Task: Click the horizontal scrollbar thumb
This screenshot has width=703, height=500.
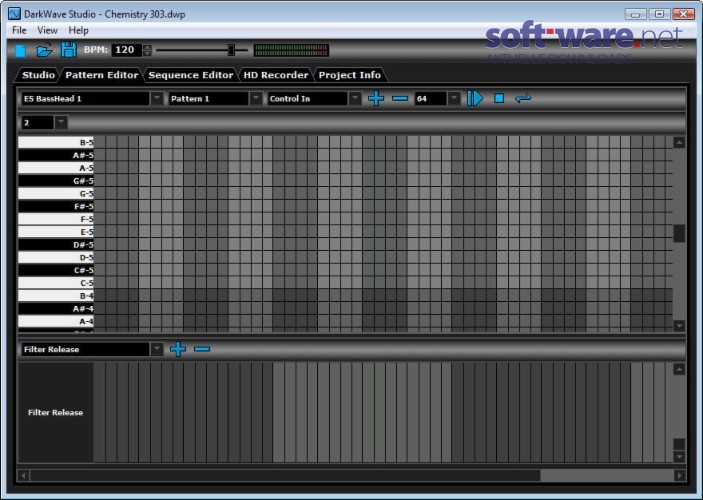Action: point(285,475)
